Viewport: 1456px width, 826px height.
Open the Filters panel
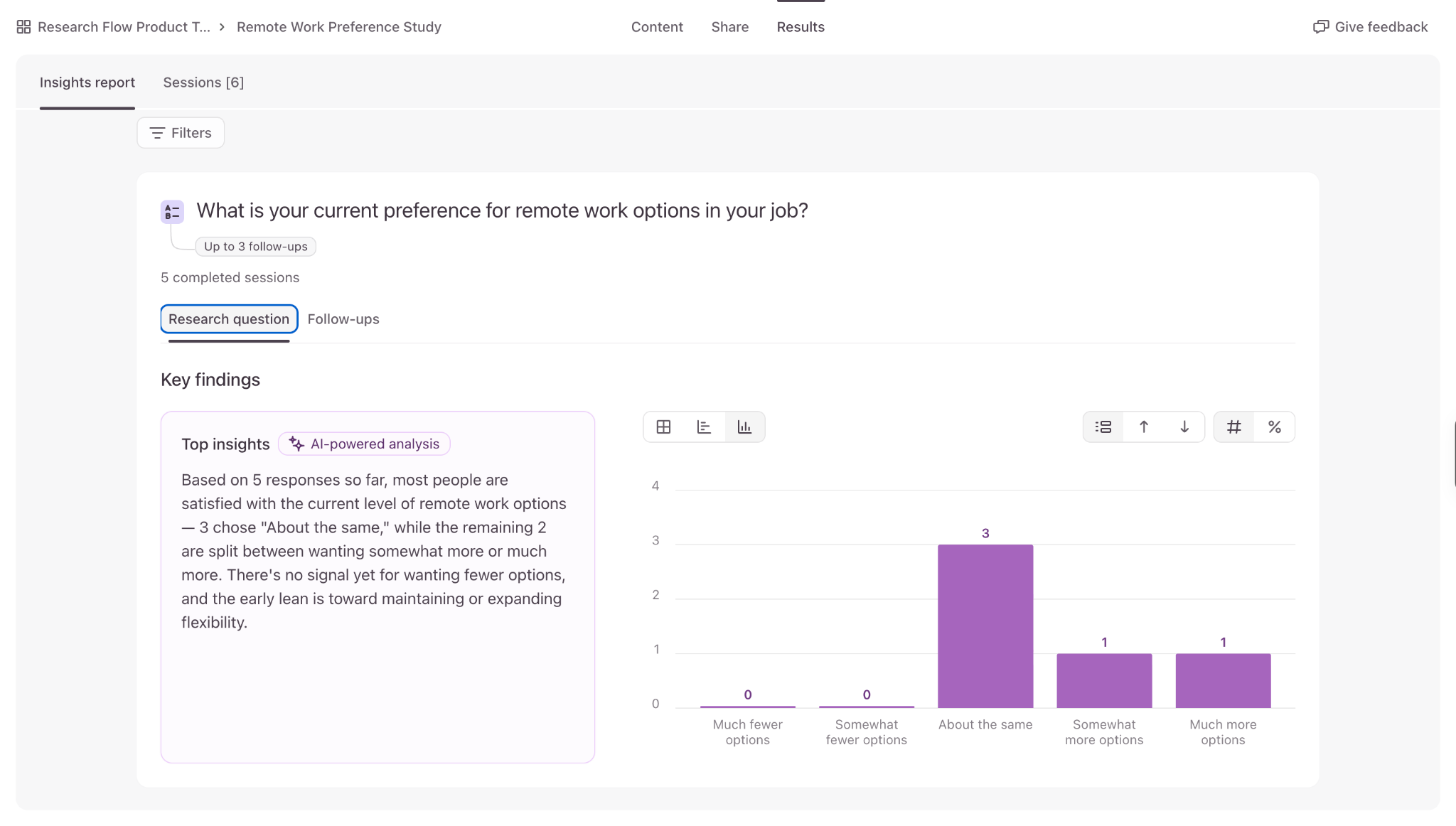click(x=181, y=133)
